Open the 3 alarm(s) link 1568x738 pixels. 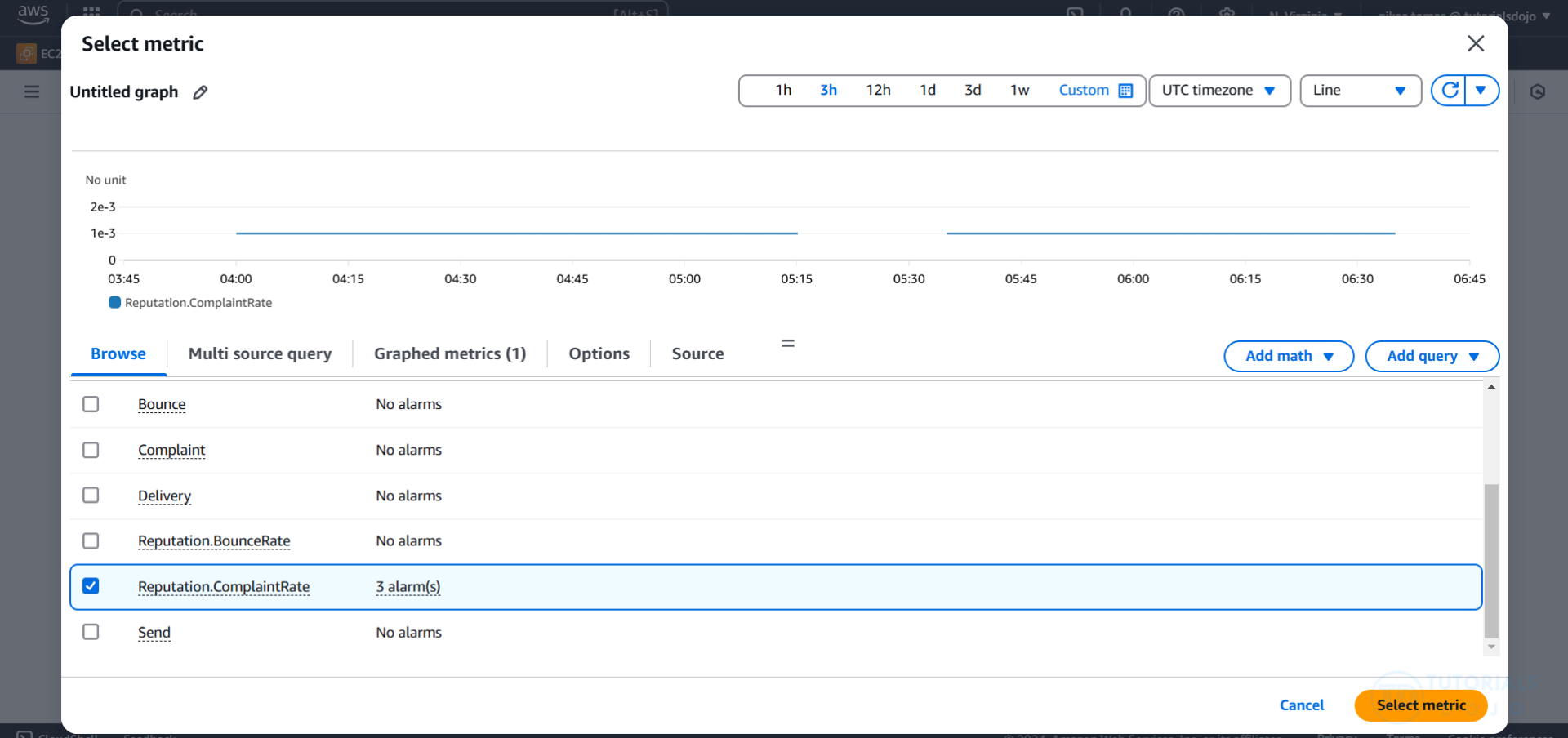(x=408, y=586)
